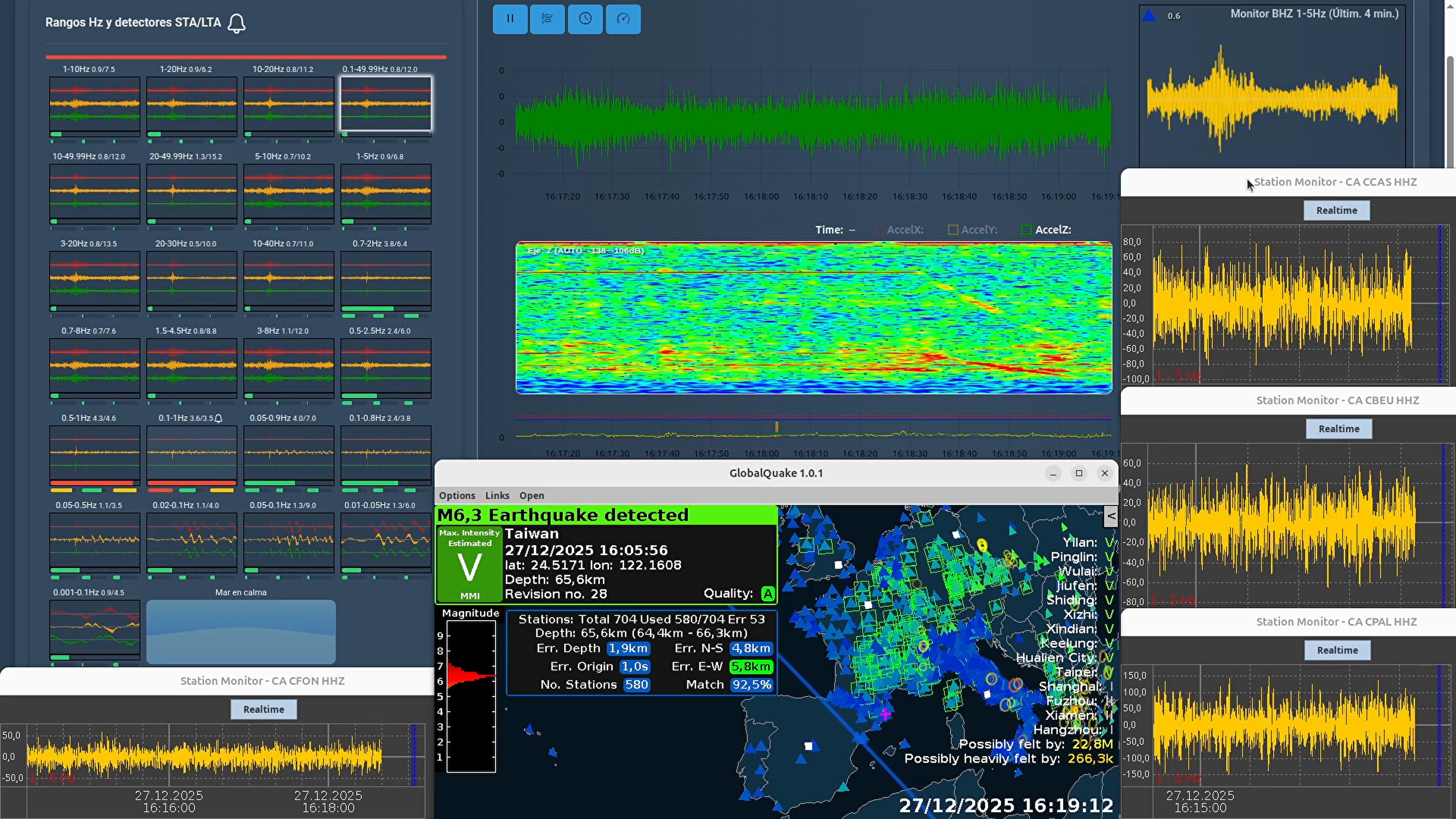Click the small bell beside 0.1-1Hz
This screenshot has height=819, width=1456.
pyautogui.click(x=219, y=418)
